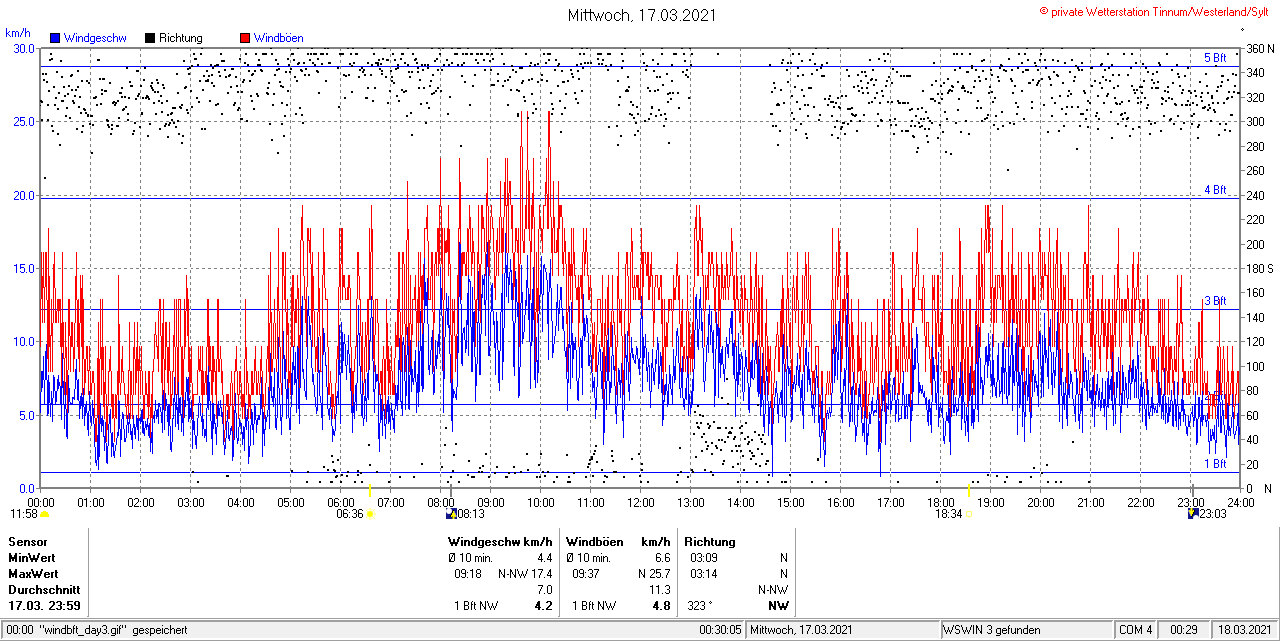This screenshot has width=1280, height=641.
Task: Click the minimum wind speed value '4.4'
Action: click(x=544, y=558)
